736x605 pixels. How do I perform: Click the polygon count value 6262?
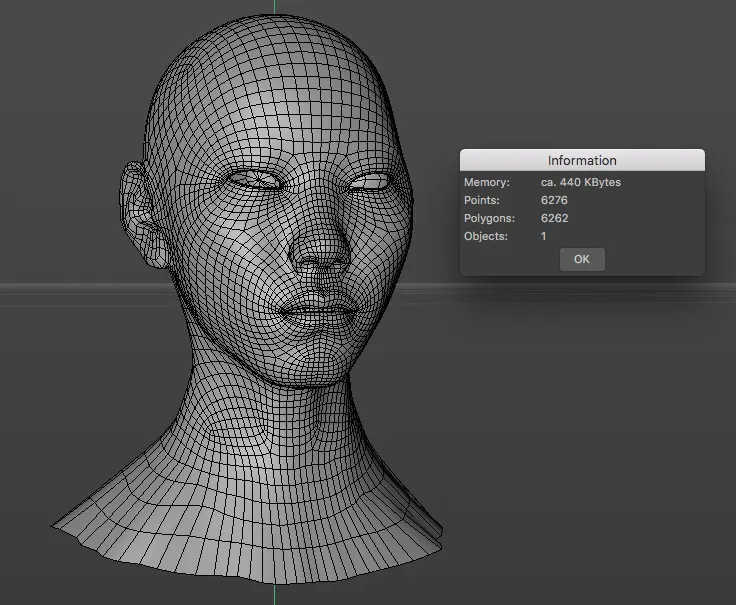click(x=555, y=218)
